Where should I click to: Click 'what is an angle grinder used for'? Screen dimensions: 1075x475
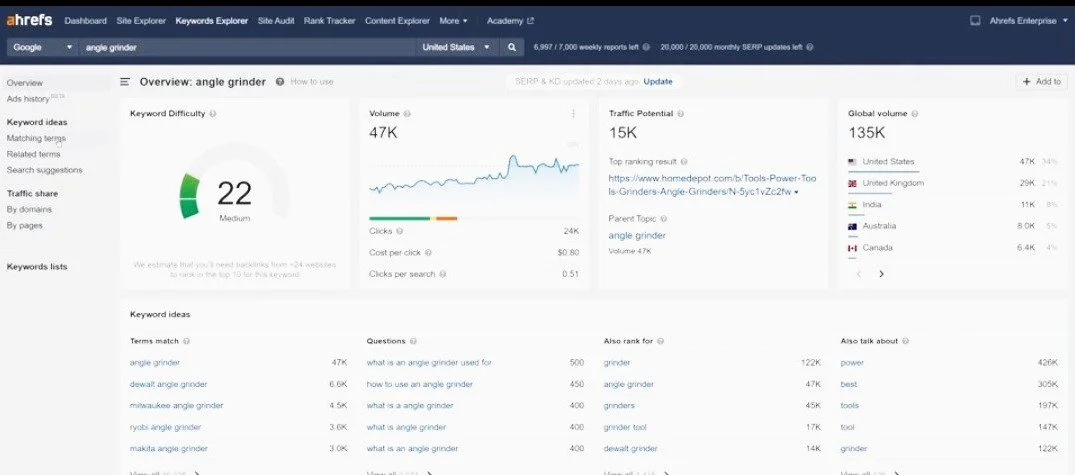click(x=429, y=363)
